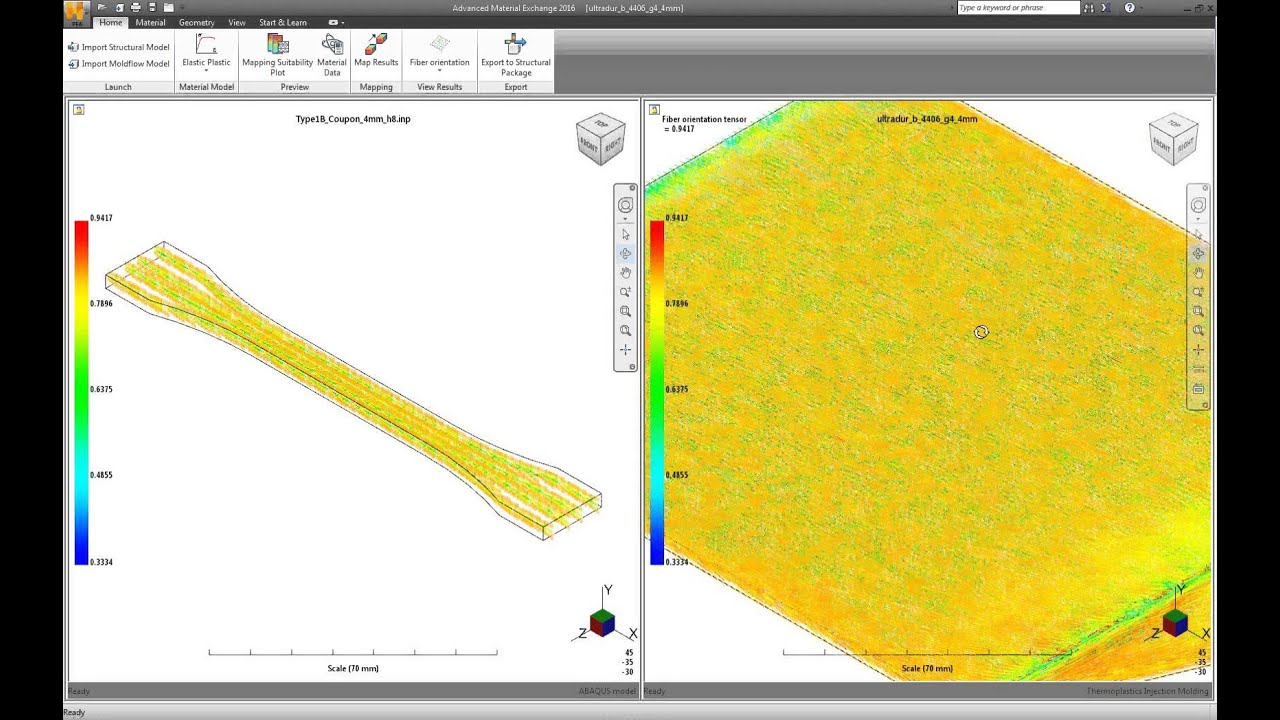This screenshot has height=720, width=1280.
Task: Click RIGHT face of left ViewCube
Action: (613, 145)
